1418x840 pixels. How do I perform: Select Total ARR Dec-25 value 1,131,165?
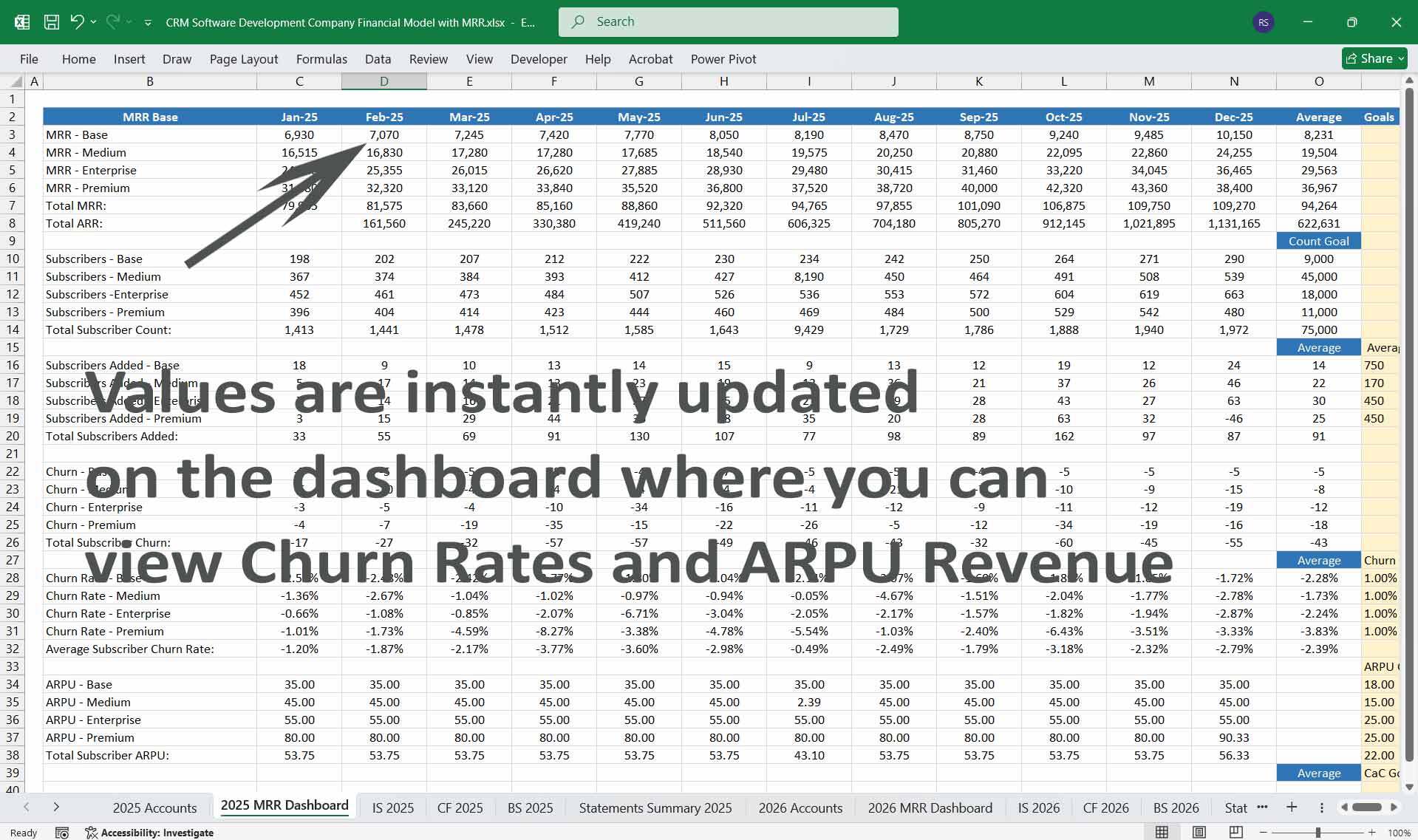1234,223
